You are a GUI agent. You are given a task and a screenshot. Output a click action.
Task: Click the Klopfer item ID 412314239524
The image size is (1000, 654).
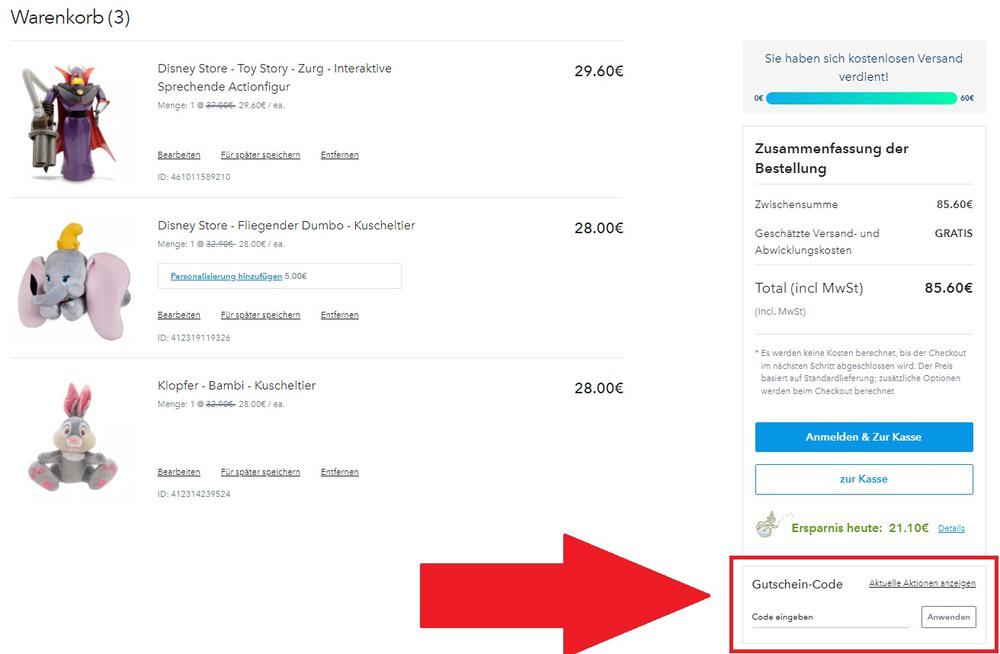pyautogui.click(x=194, y=494)
